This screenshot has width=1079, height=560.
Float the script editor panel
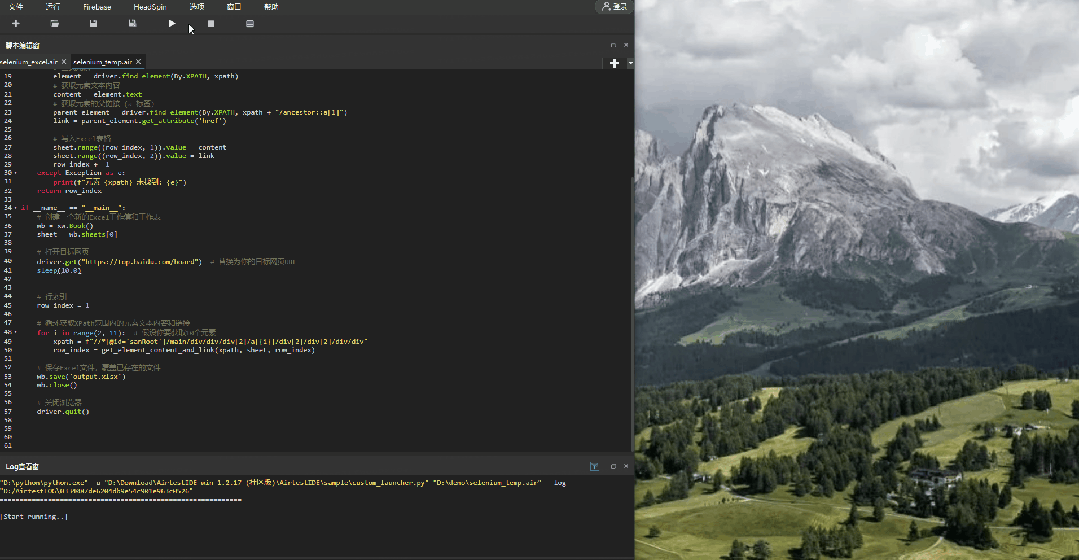(x=613, y=45)
